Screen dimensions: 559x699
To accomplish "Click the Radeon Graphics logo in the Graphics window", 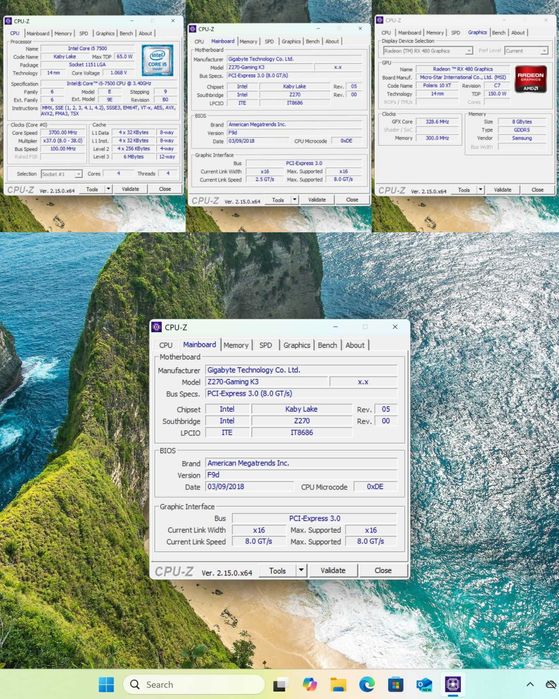I will point(530,79).
